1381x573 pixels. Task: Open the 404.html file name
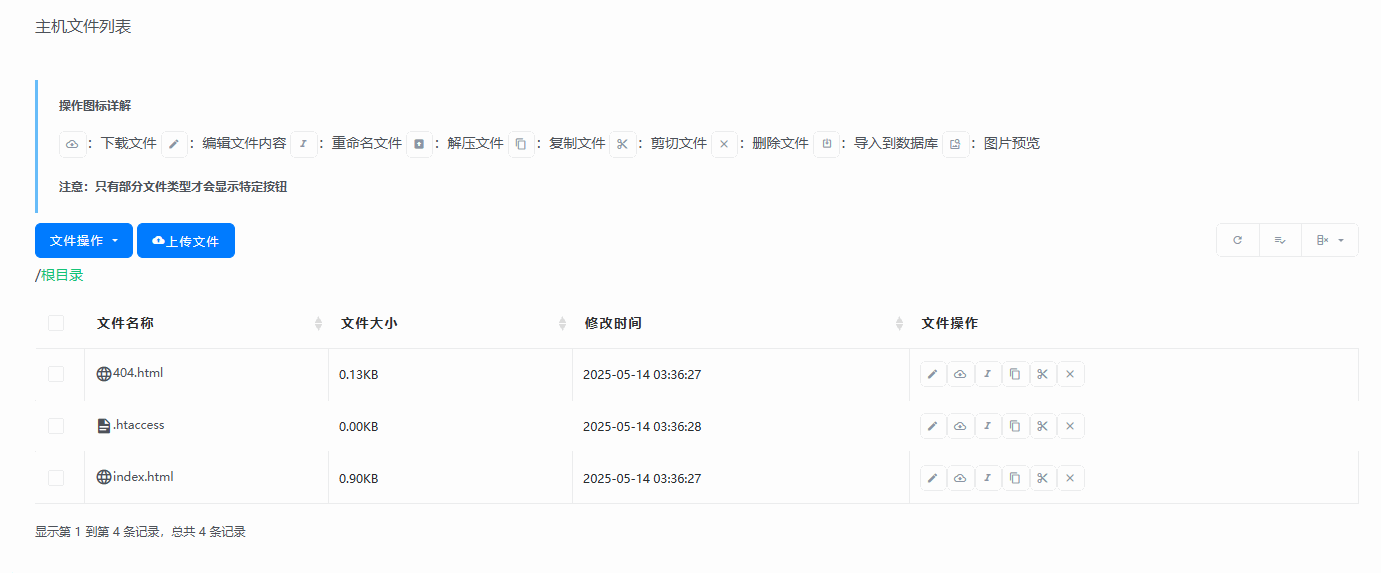(138, 373)
